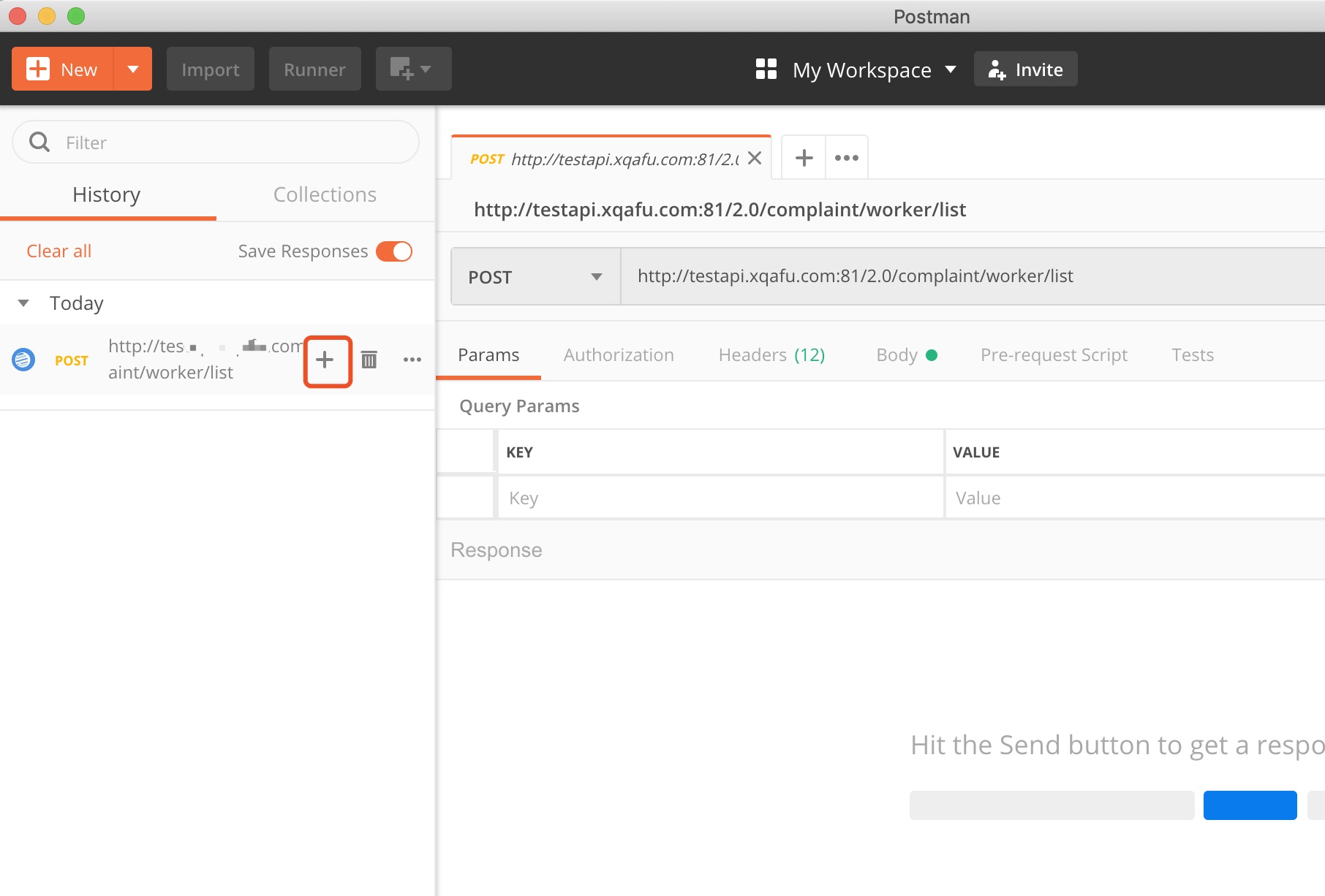Screen dimensions: 1325x896
Task: Click the workspace grid icon
Action: coord(766,69)
